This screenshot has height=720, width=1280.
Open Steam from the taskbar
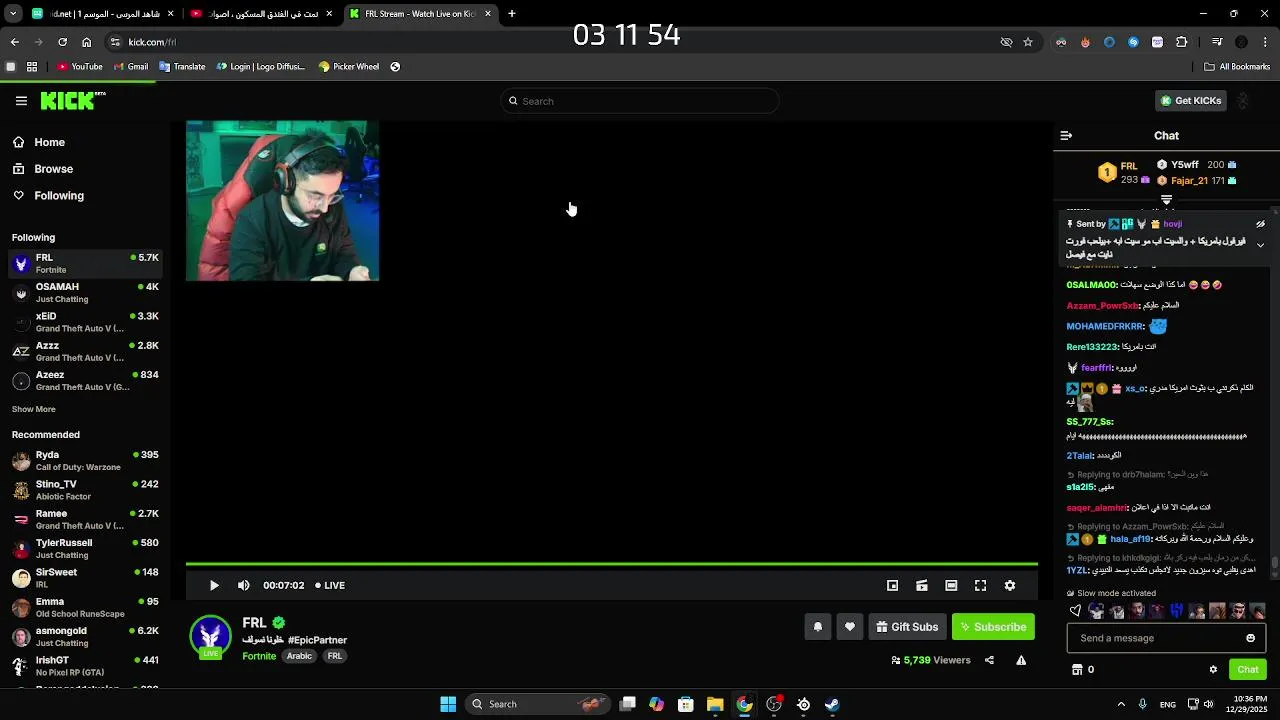pos(832,704)
